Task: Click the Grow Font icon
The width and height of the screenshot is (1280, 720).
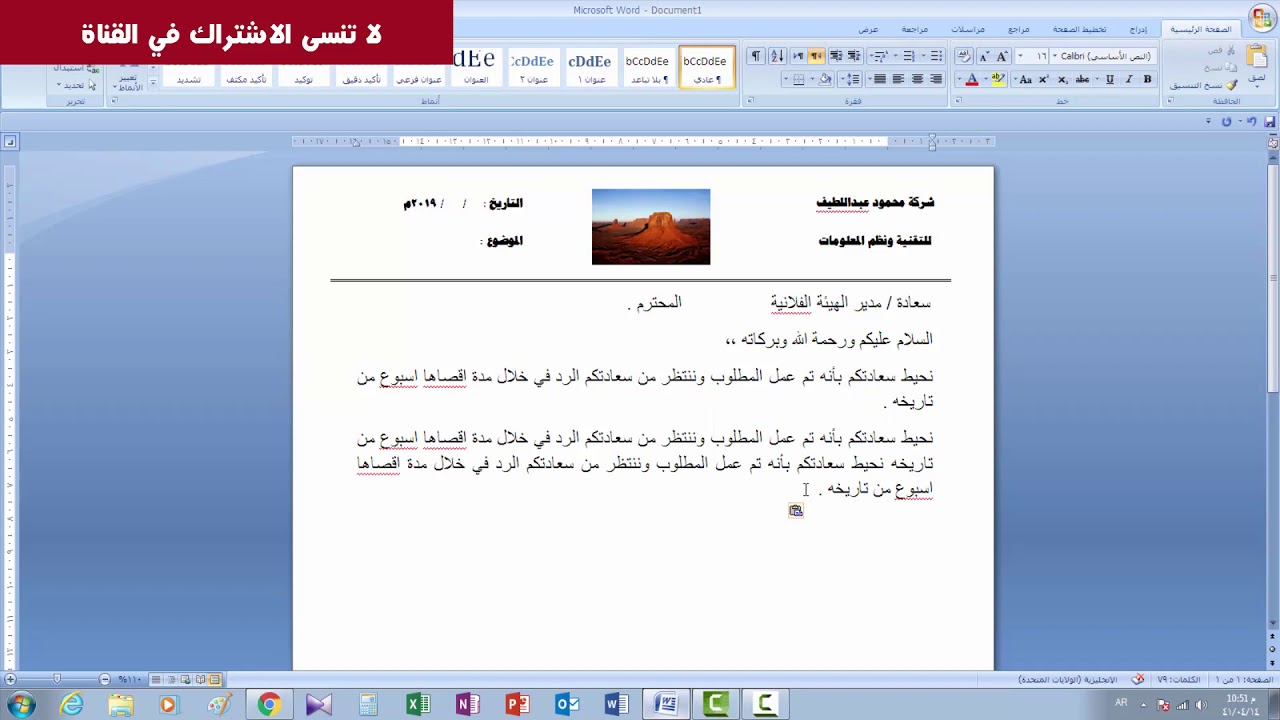Action: 1002,56
